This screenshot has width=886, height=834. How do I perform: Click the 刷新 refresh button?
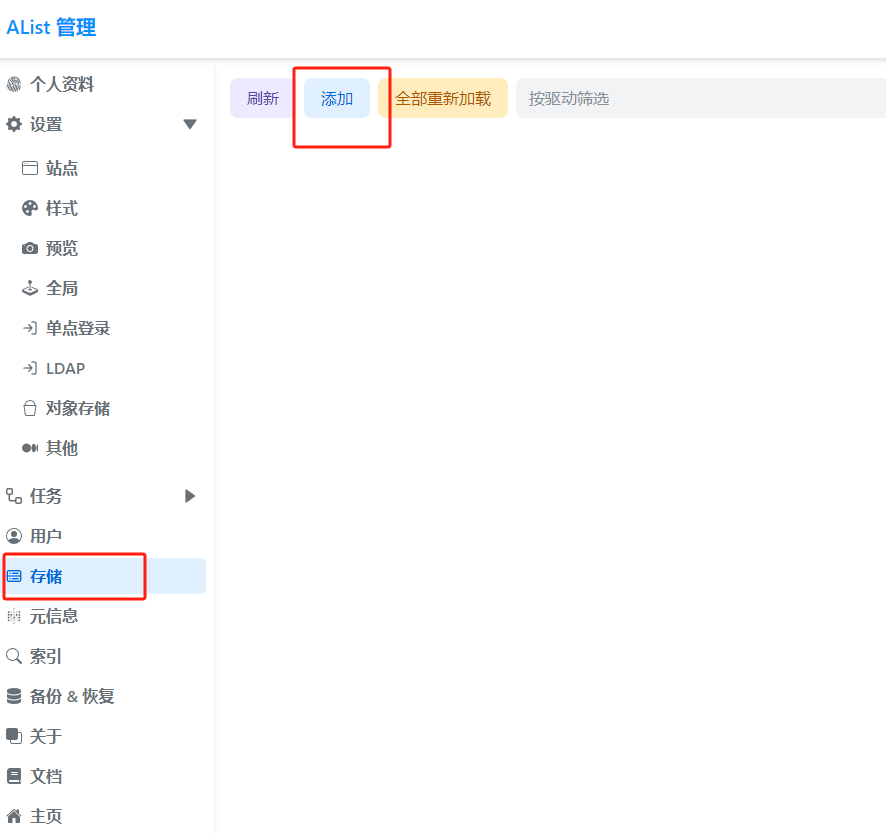[261, 97]
